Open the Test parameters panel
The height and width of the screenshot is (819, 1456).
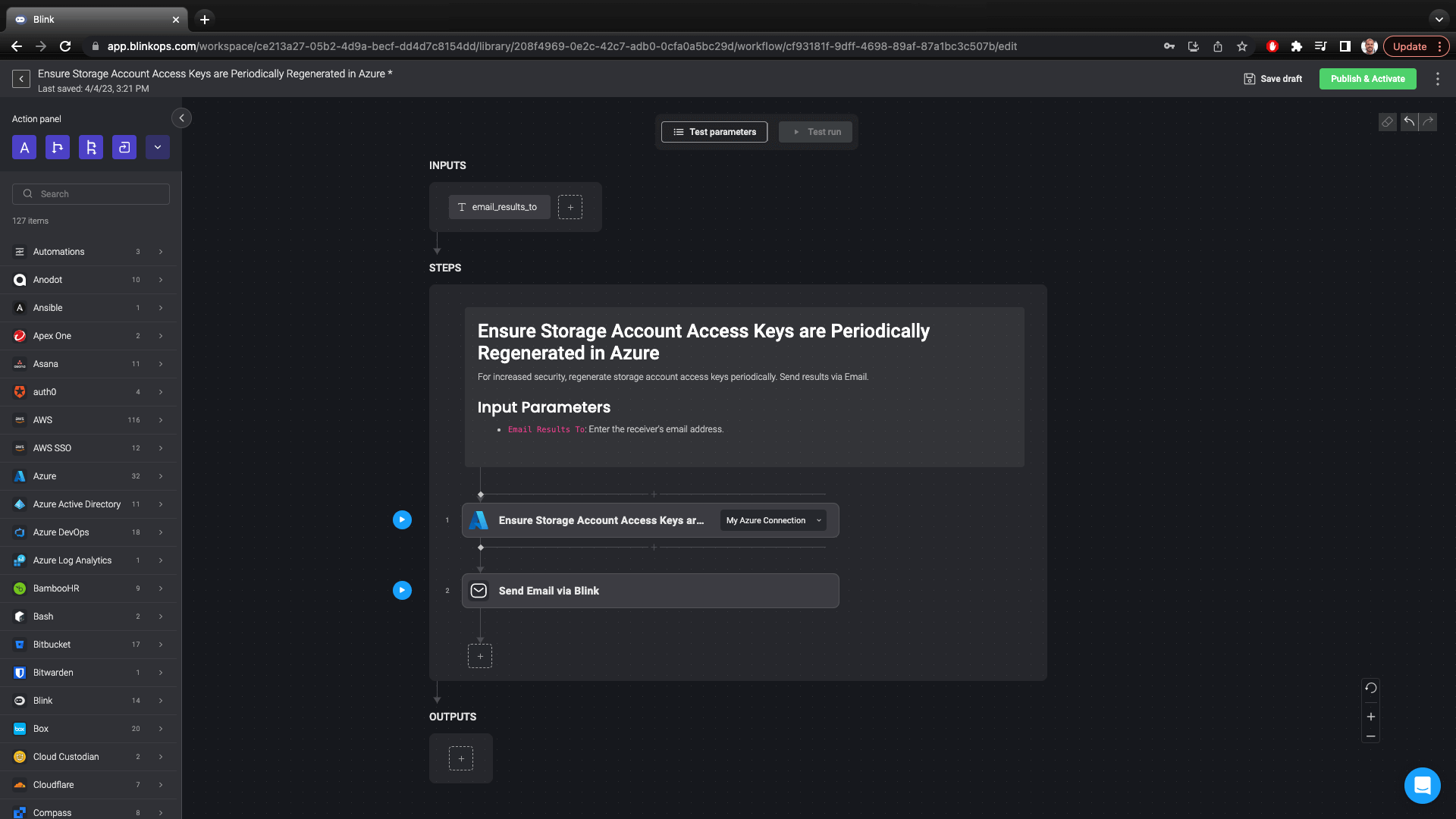[x=714, y=131]
